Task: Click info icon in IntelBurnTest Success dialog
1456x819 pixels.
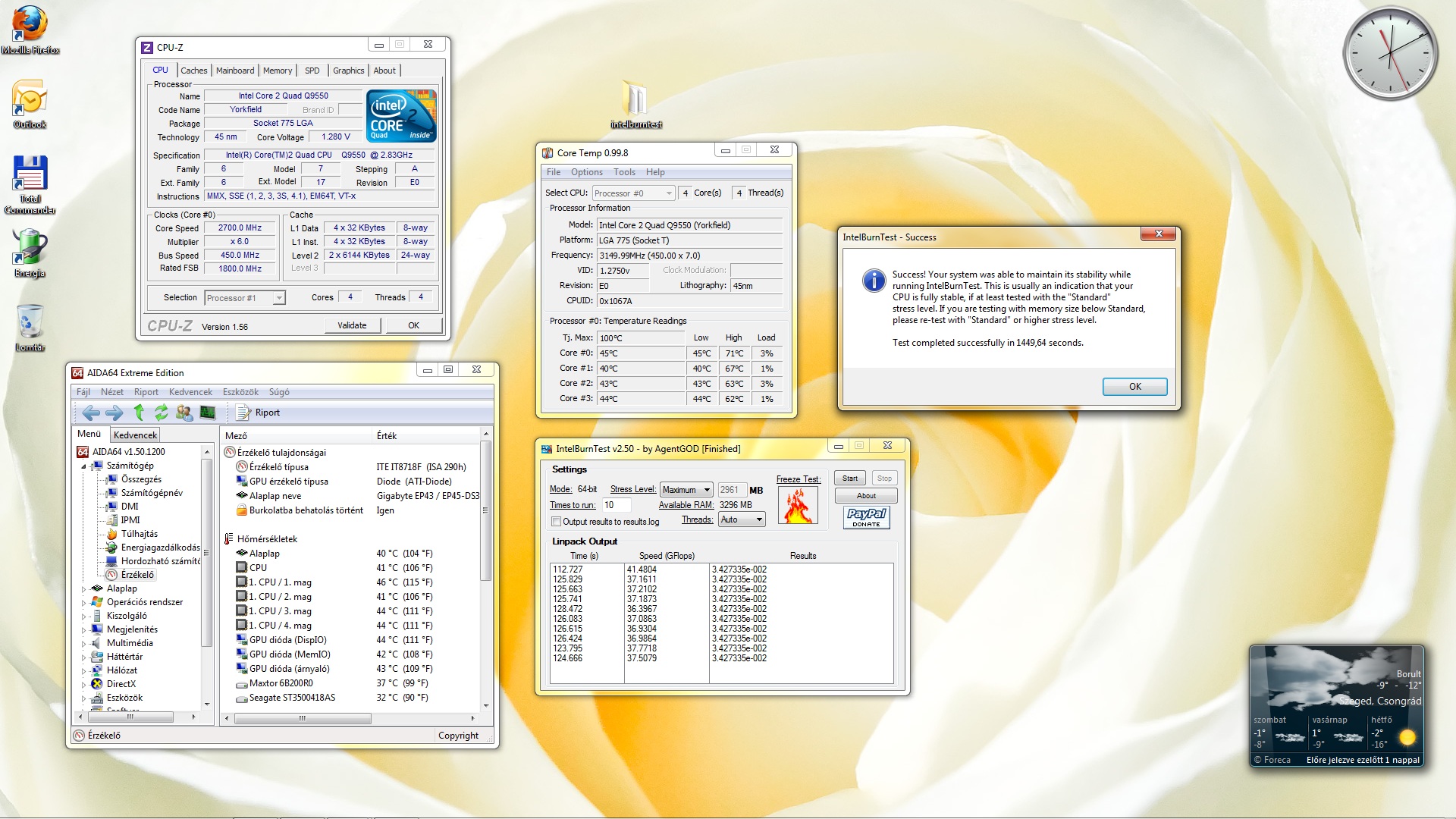Action: [874, 281]
